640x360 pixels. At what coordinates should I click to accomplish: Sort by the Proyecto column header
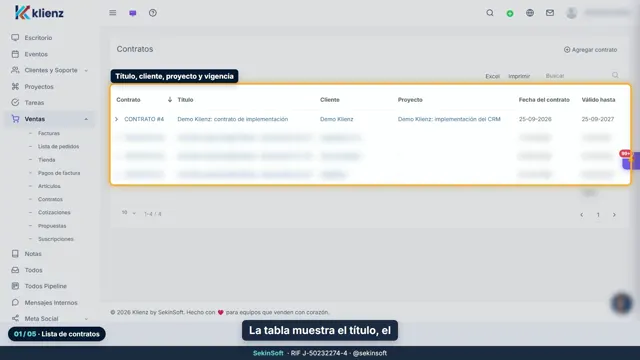click(x=410, y=100)
